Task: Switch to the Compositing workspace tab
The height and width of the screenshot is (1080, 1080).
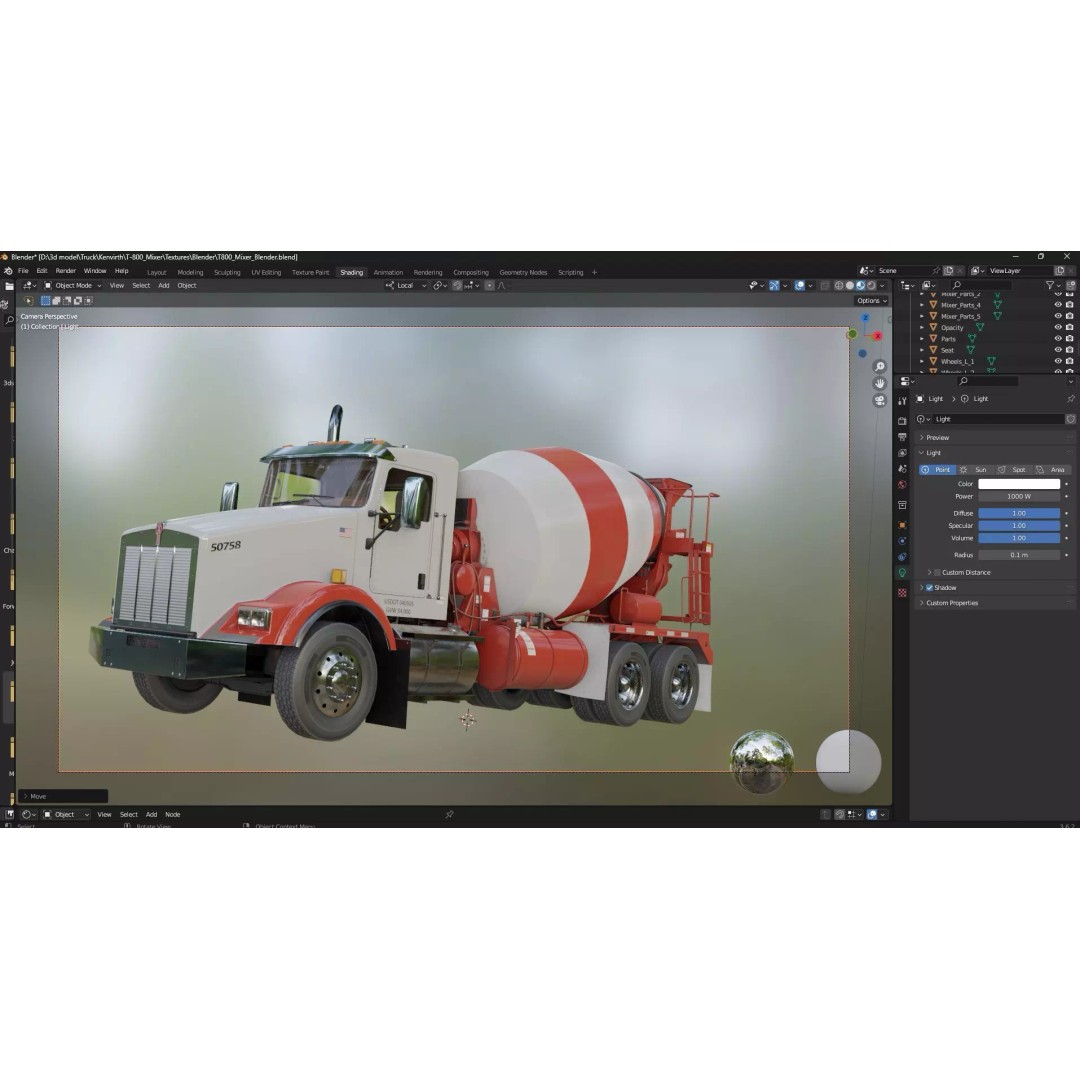Action: click(470, 272)
